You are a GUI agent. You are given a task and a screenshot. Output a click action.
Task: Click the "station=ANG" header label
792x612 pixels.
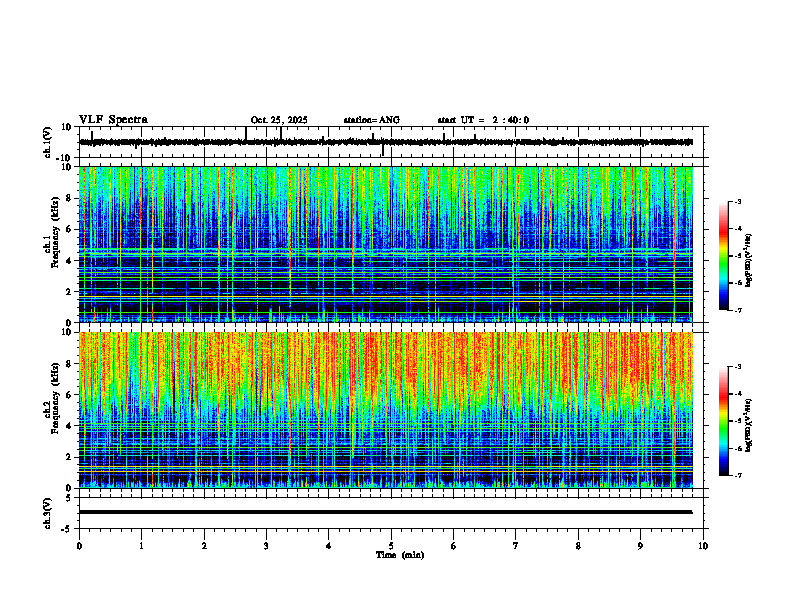tap(371, 120)
